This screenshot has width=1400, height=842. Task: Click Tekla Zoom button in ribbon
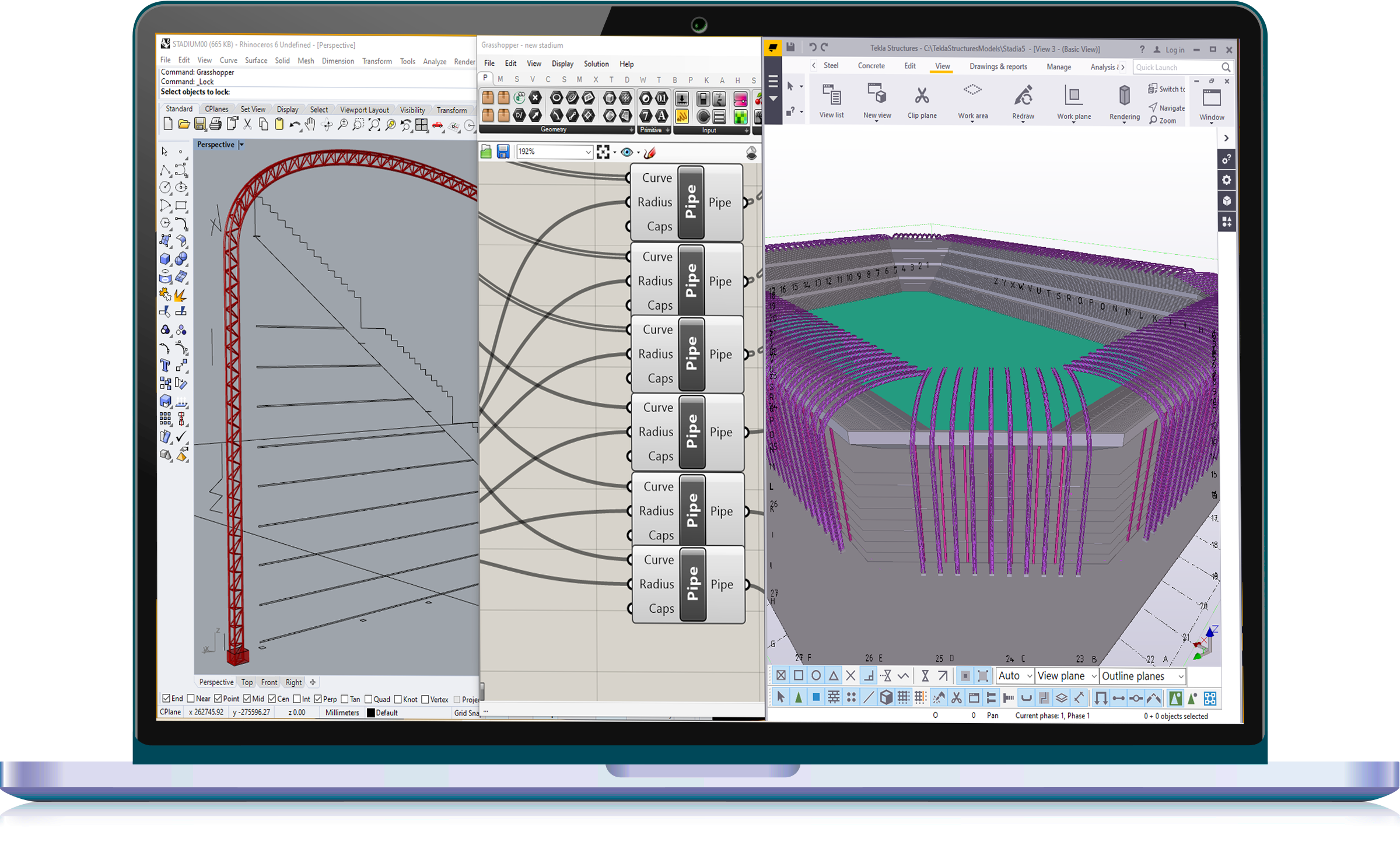(1163, 121)
